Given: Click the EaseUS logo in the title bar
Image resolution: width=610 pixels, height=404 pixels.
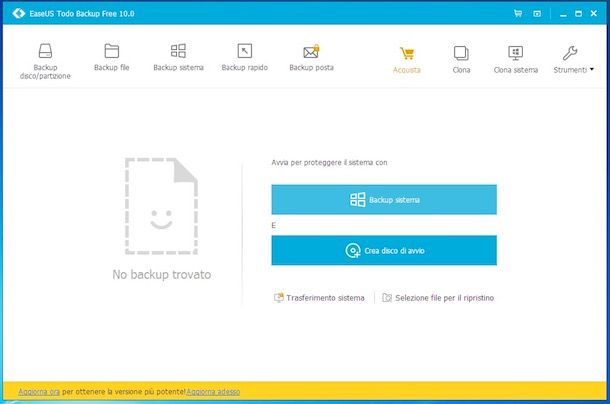Looking at the screenshot, I should pos(18,14).
